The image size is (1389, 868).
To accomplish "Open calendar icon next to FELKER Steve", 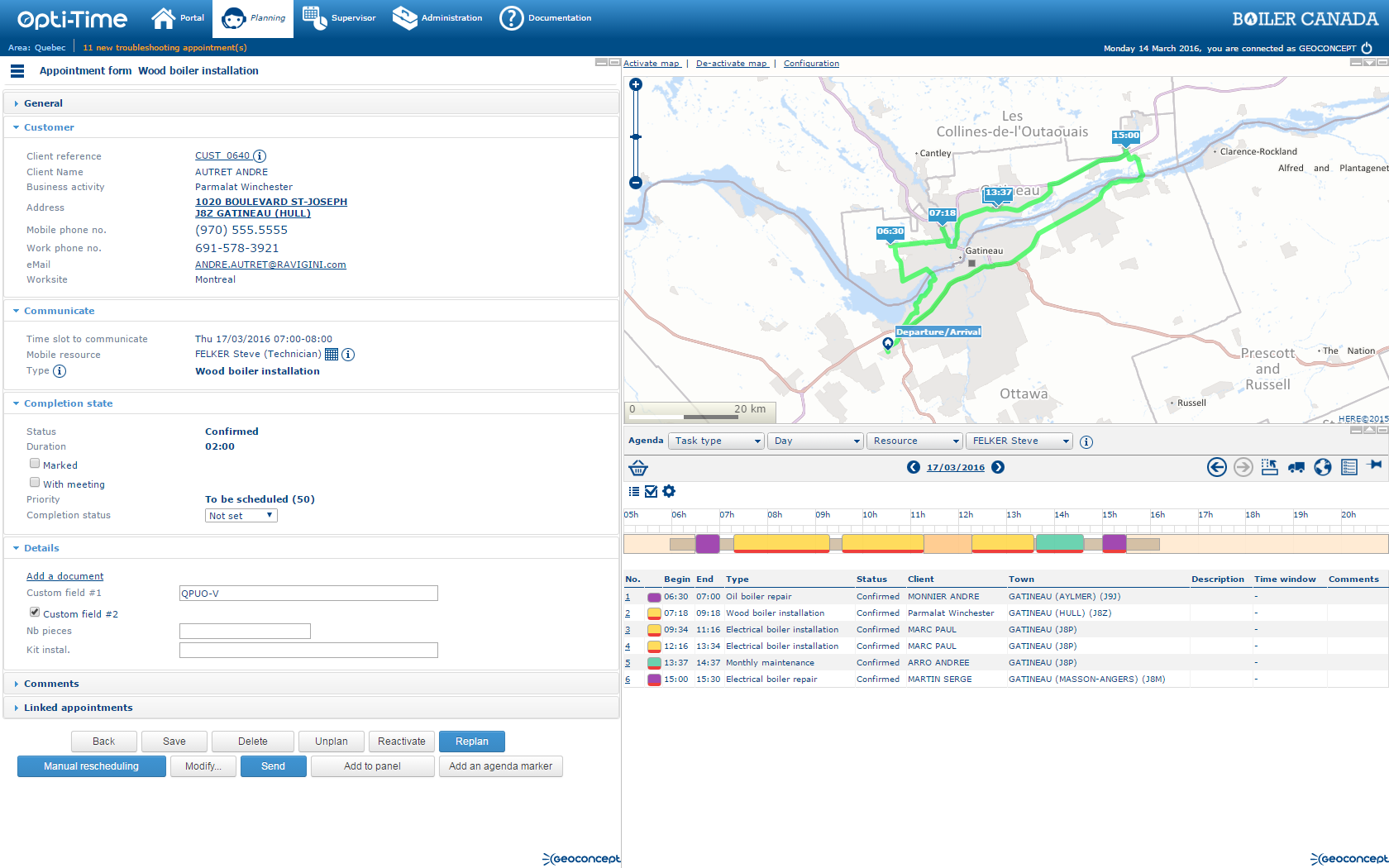I will coord(332,355).
